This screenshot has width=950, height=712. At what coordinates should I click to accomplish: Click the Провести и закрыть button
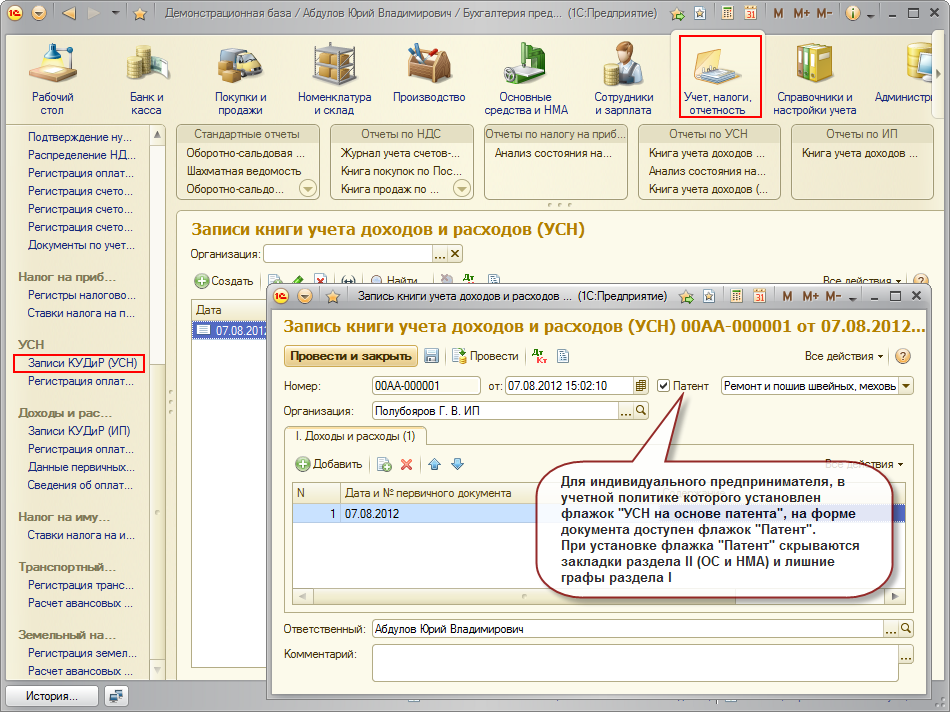coord(350,356)
